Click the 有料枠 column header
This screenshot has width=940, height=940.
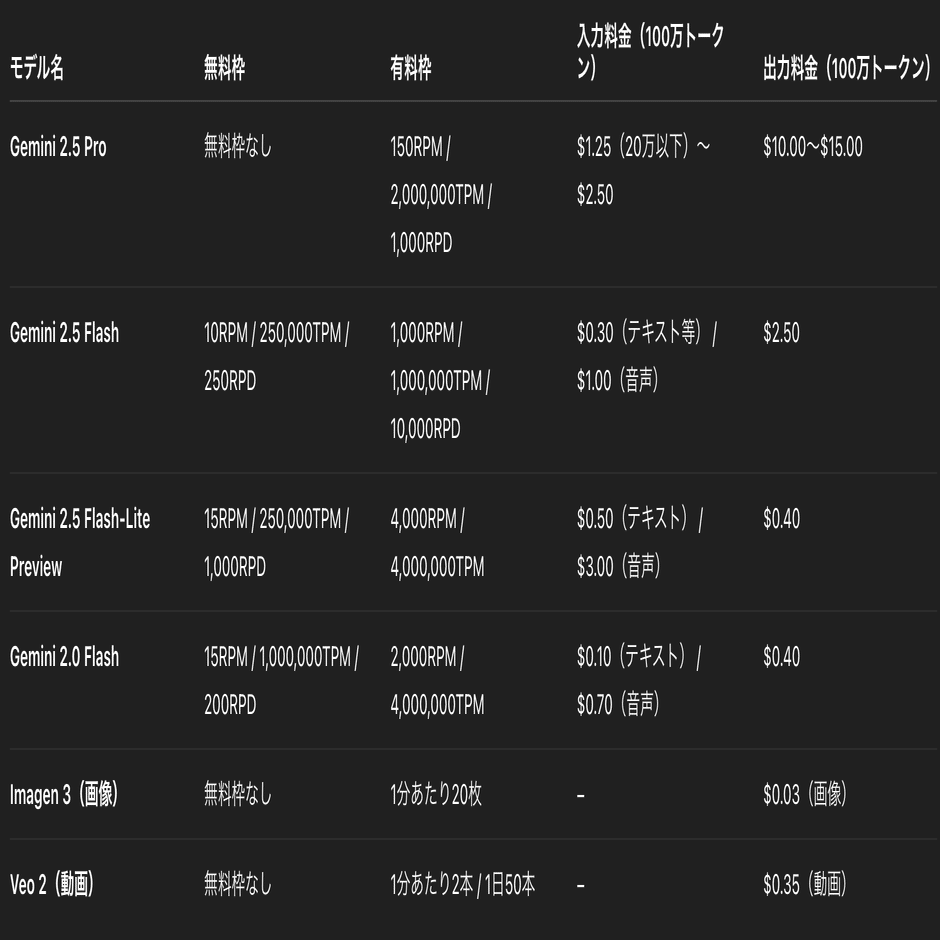tap(411, 69)
